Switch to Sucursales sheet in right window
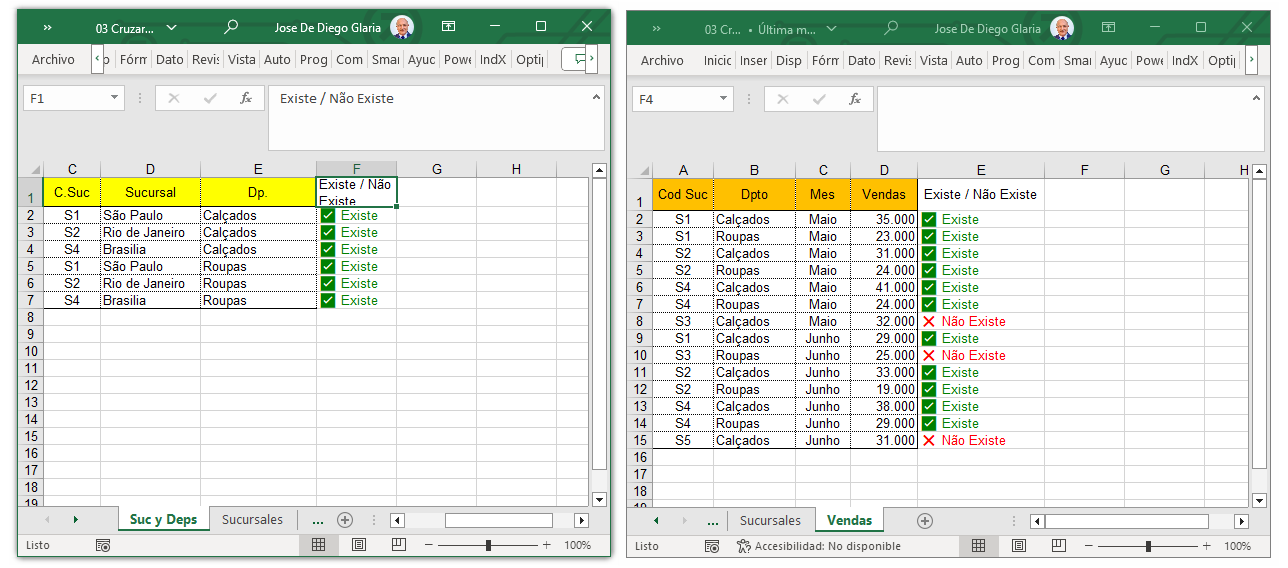 pos(770,521)
